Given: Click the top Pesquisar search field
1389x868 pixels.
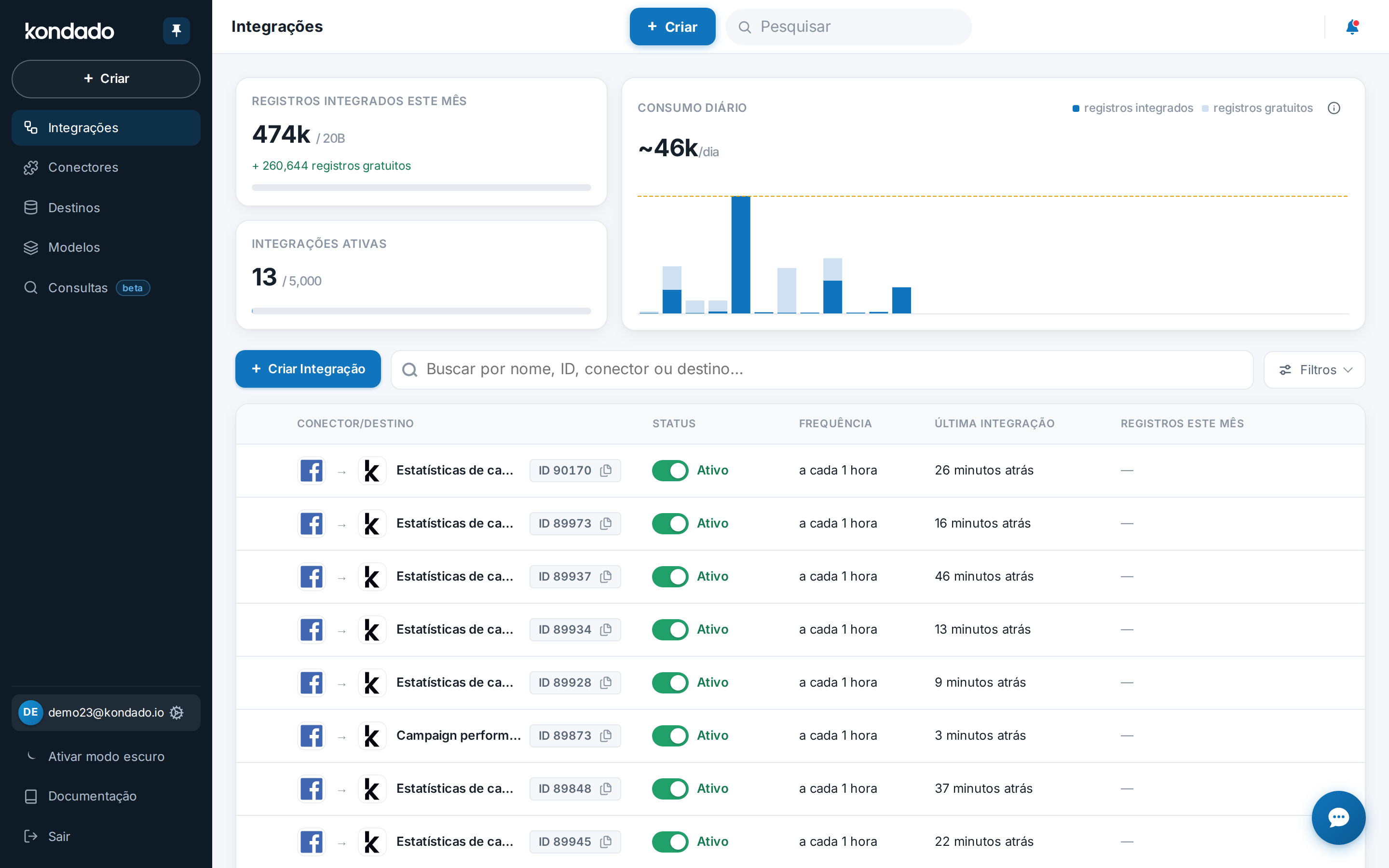Looking at the screenshot, I should click(848, 27).
